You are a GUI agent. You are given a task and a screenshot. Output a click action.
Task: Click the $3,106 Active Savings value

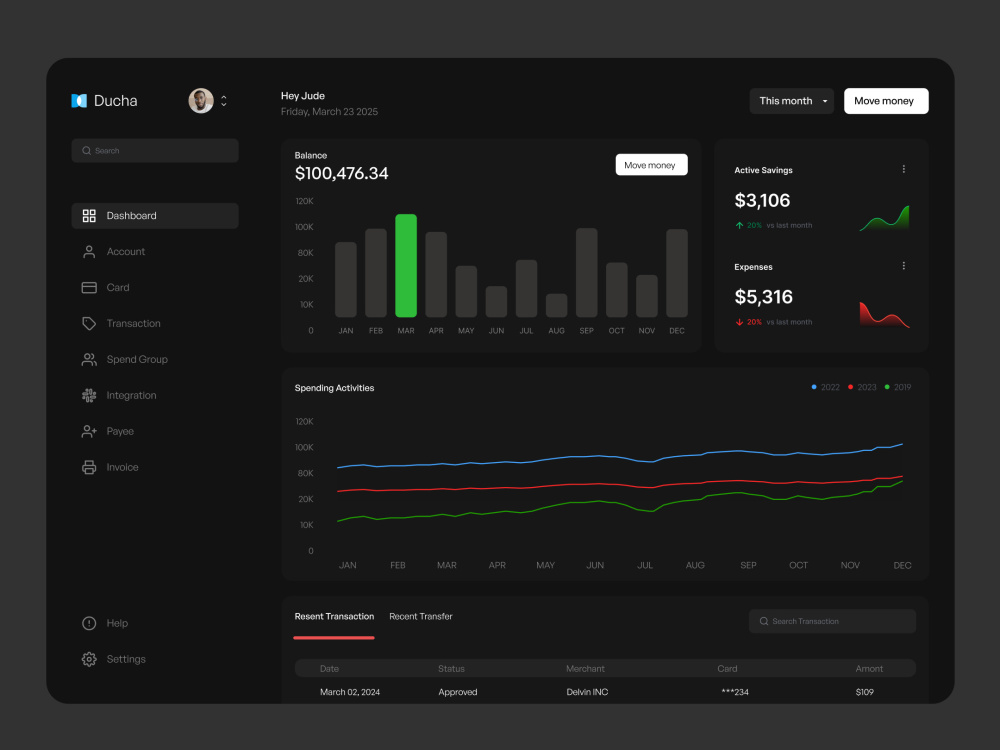point(762,200)
